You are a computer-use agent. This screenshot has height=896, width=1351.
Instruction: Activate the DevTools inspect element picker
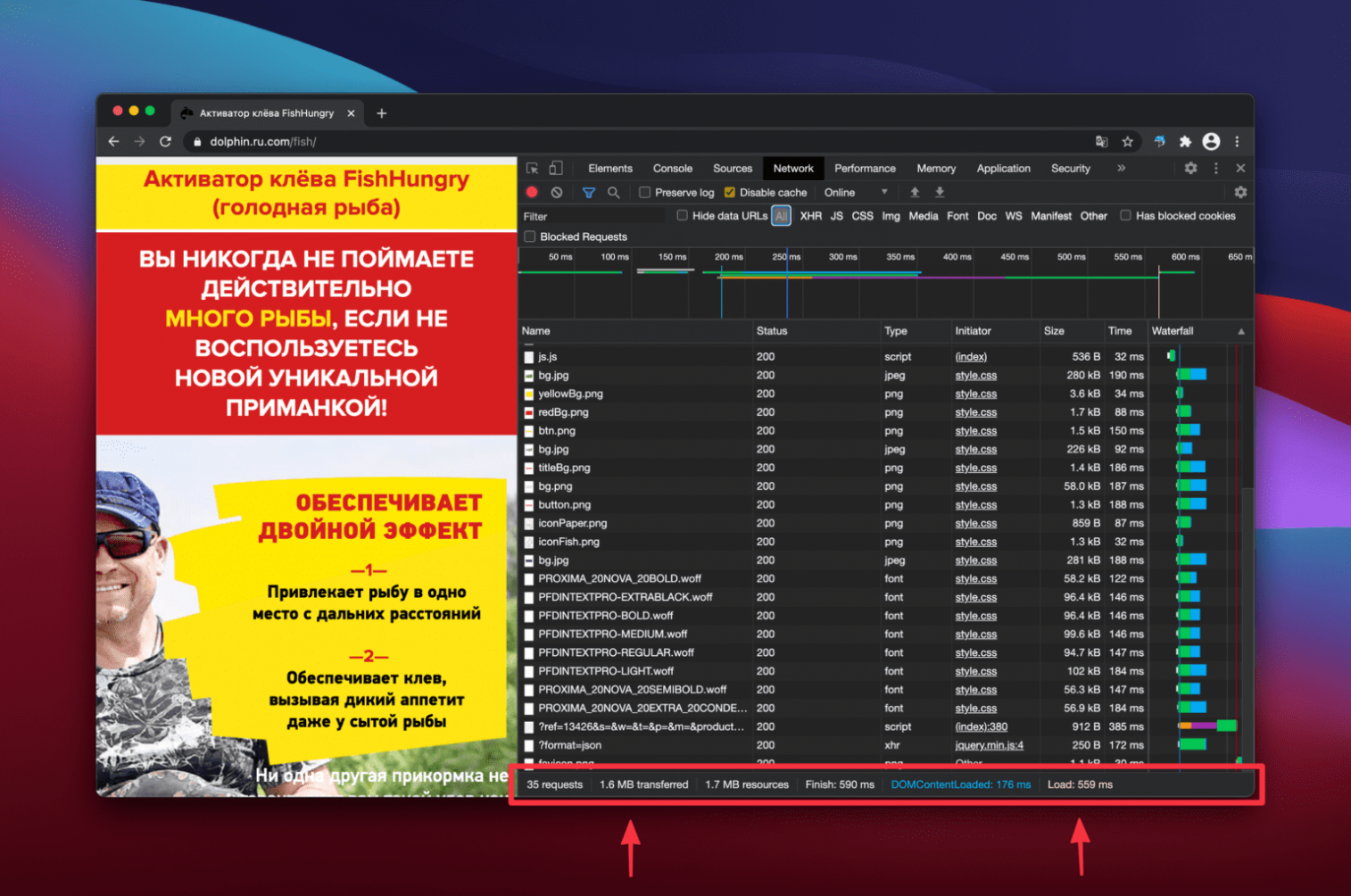click(533, 168)
